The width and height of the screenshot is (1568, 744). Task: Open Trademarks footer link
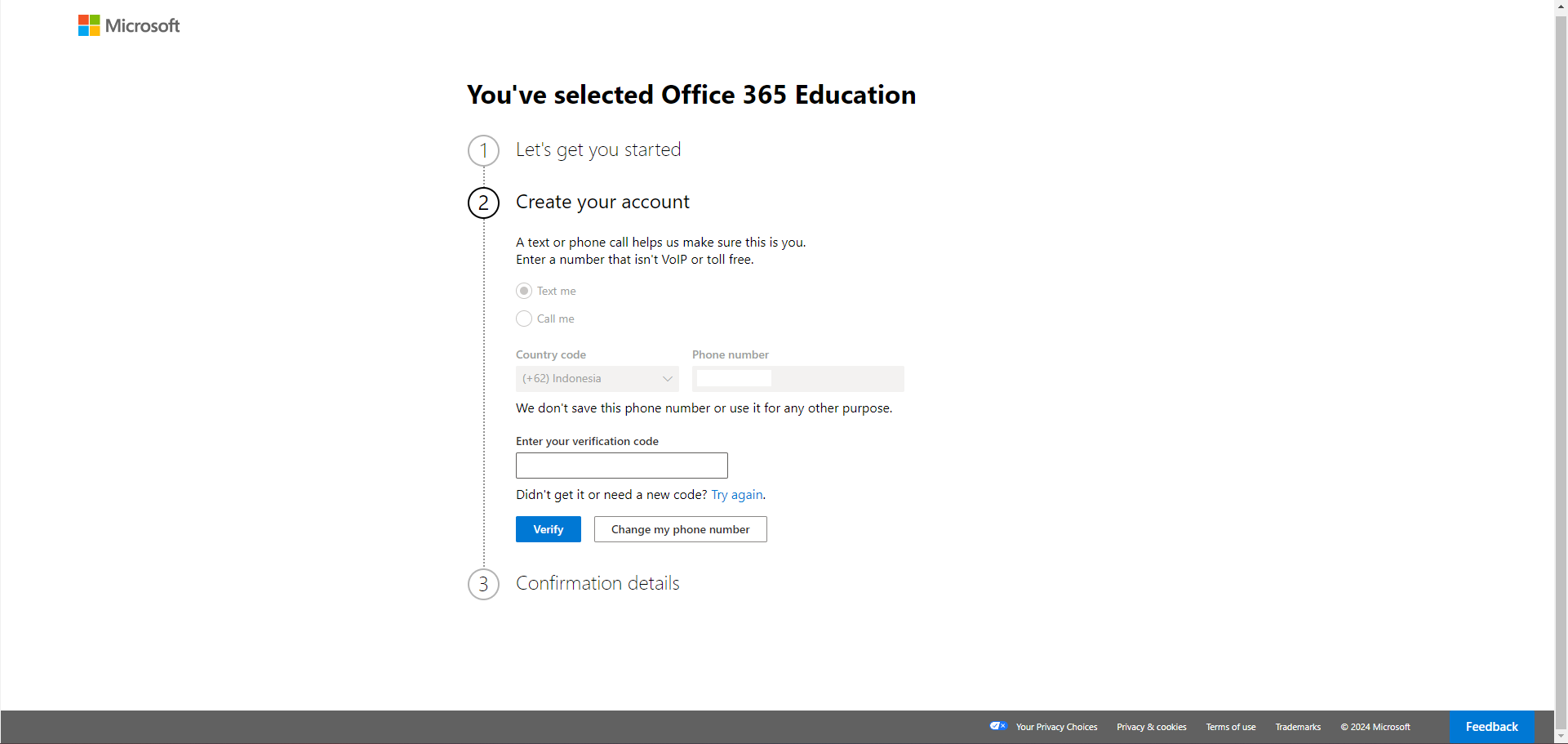click(1297, 727)
